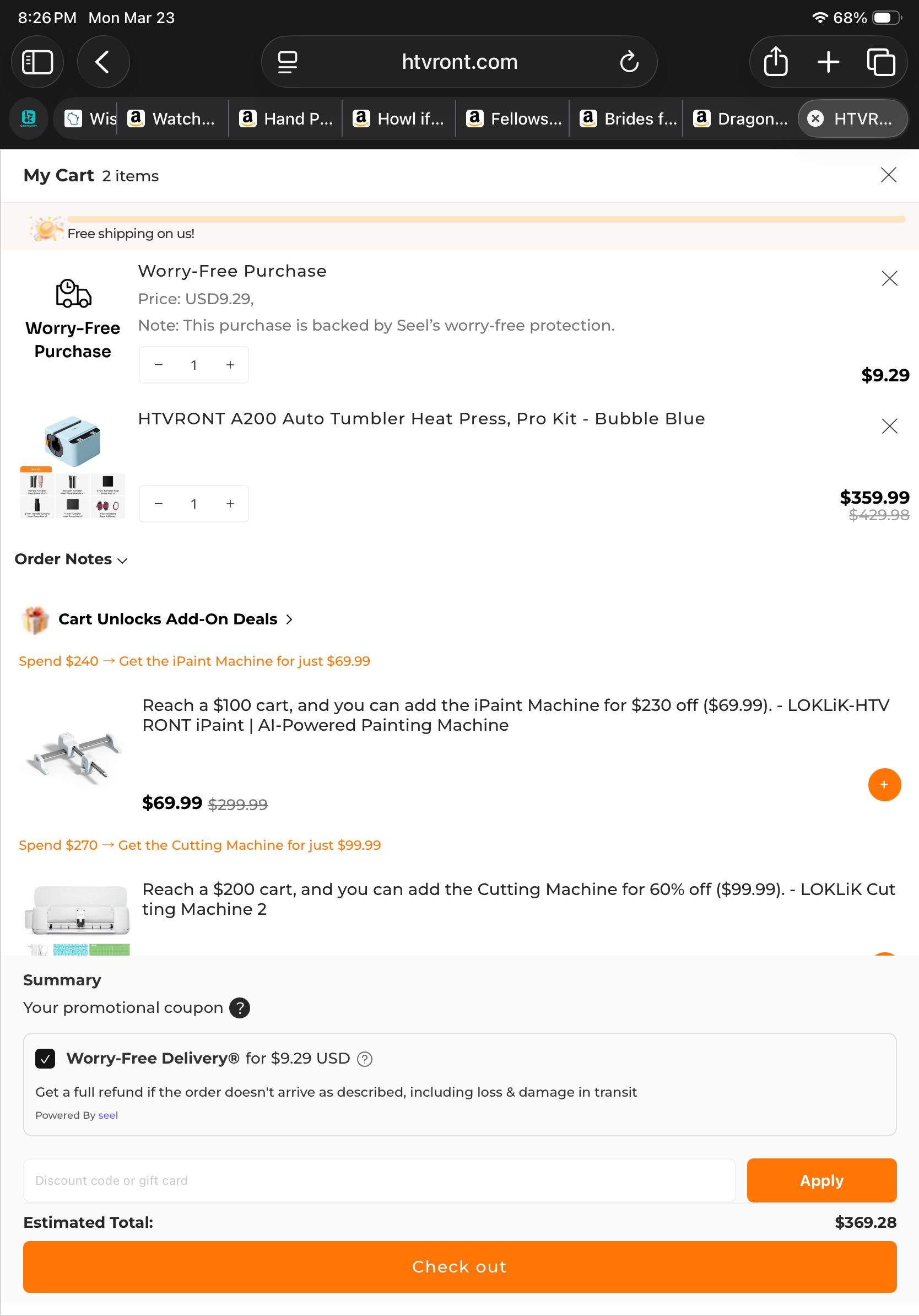The image size is (919, 1316).
Task: Focus the discount code input field
Action: pos(379,1181)
